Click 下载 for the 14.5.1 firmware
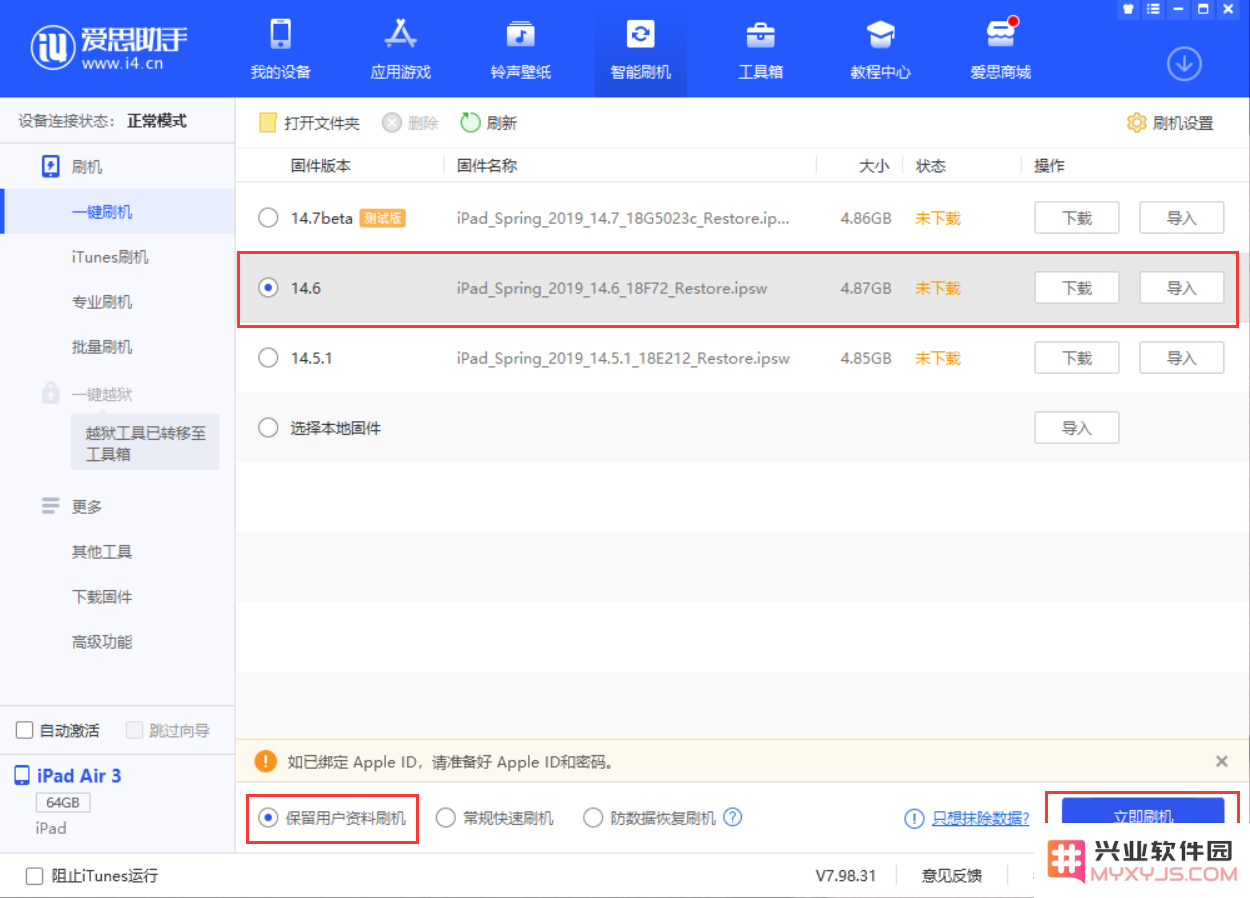 point(1076,358)
